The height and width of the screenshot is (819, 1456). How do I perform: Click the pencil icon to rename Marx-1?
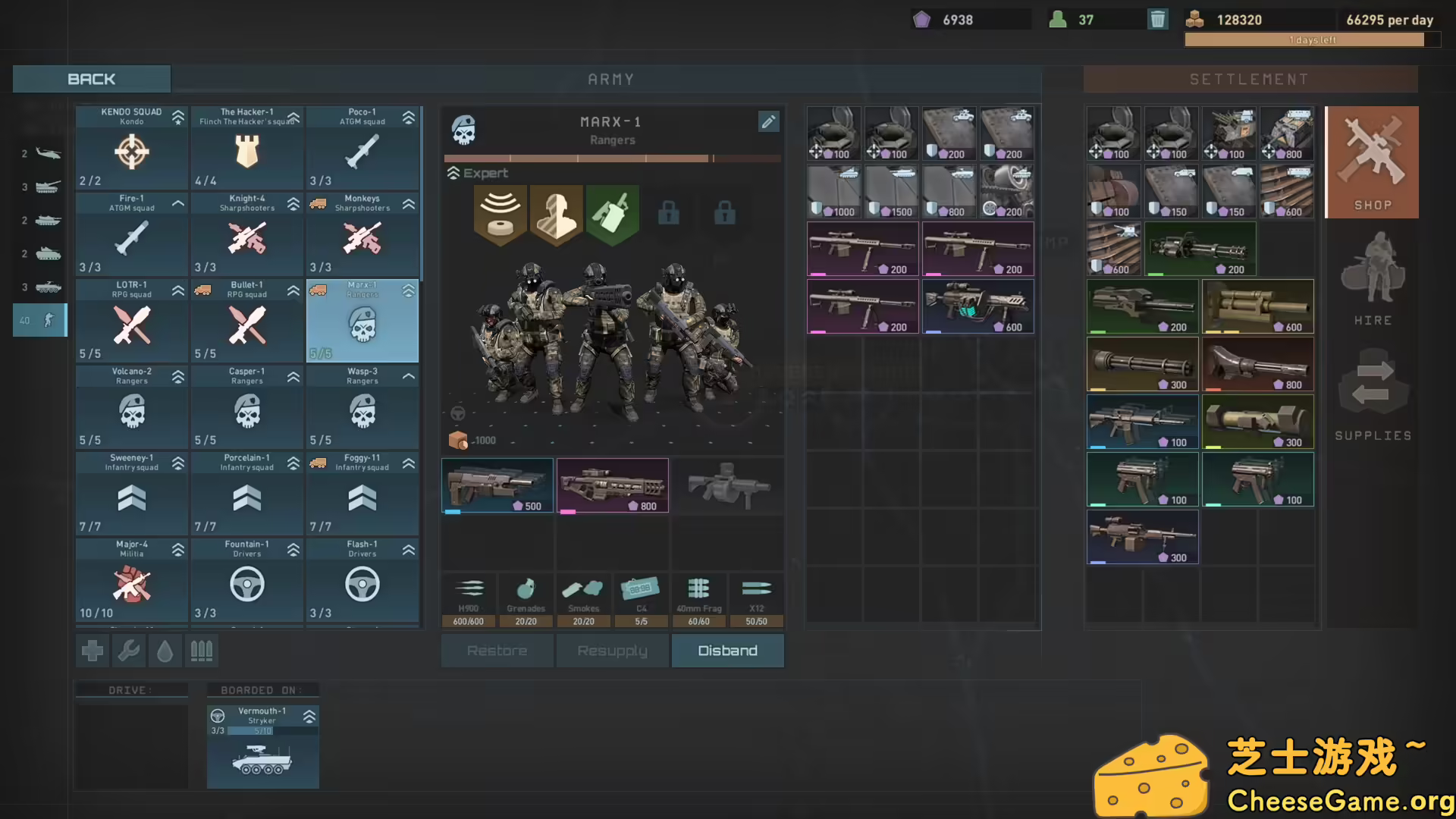coord(768,122)
